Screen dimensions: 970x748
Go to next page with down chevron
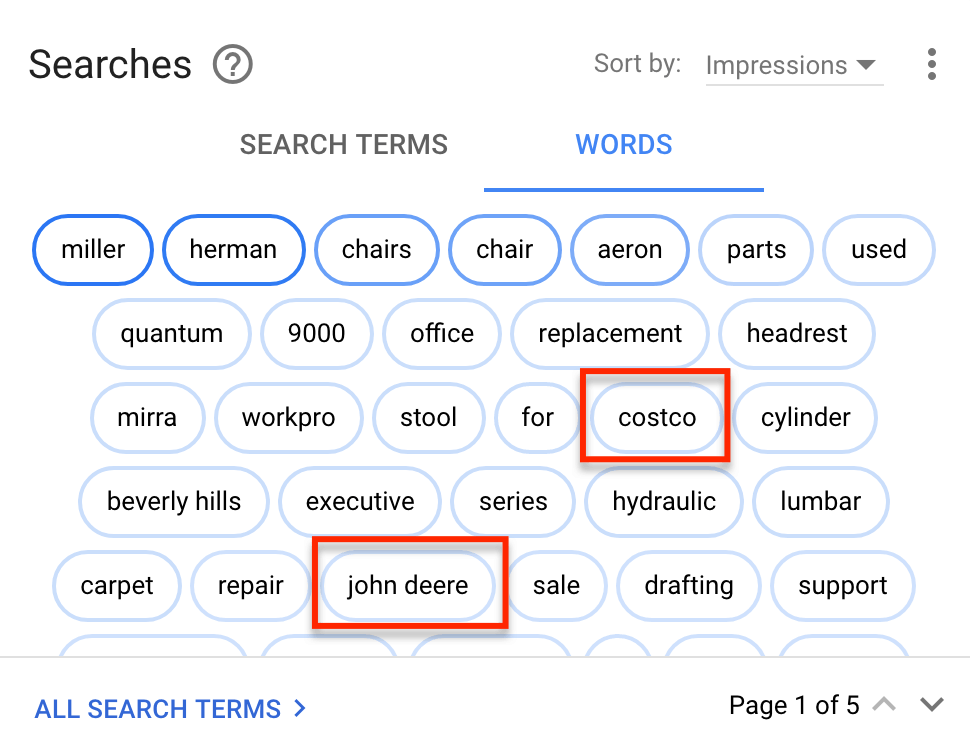pyautogui.click(x=932, y=706)
